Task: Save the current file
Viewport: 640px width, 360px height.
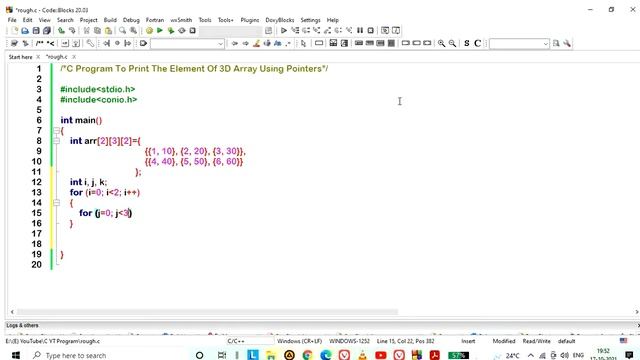Action: coord(36,31)
